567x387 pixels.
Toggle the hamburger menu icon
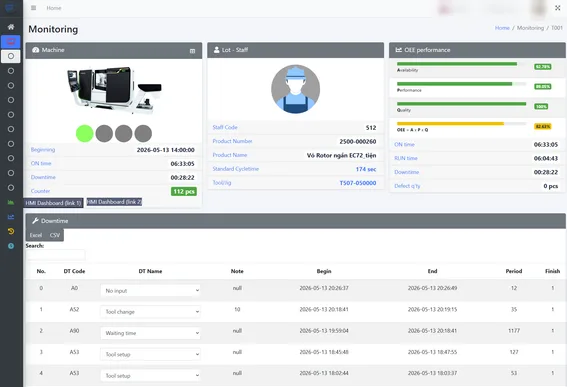coord(33,8)
